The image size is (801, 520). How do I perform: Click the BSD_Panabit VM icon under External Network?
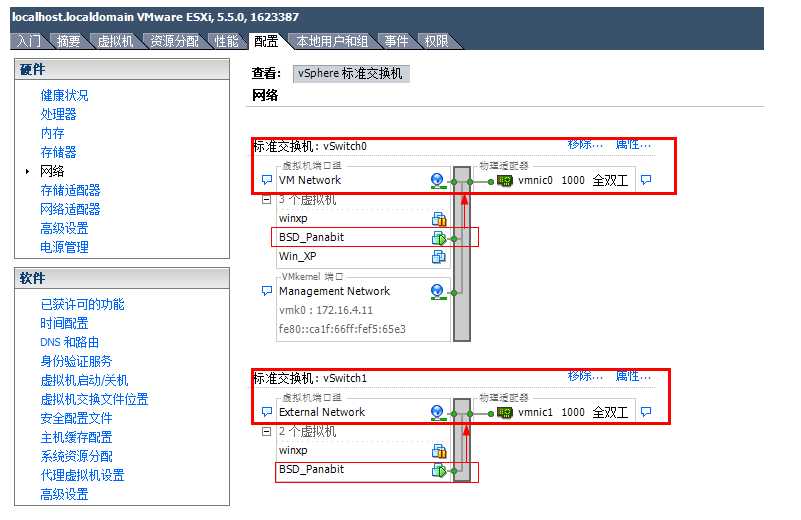click(x=439, y=470)
